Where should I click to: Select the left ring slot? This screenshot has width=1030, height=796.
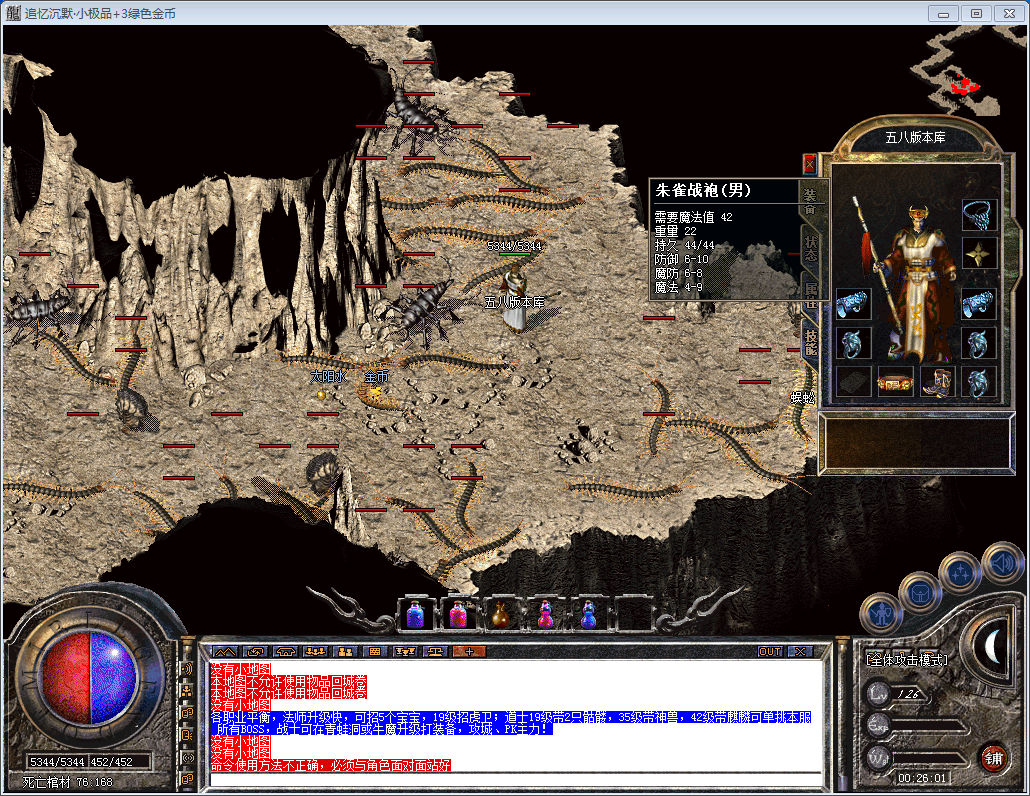853,343
